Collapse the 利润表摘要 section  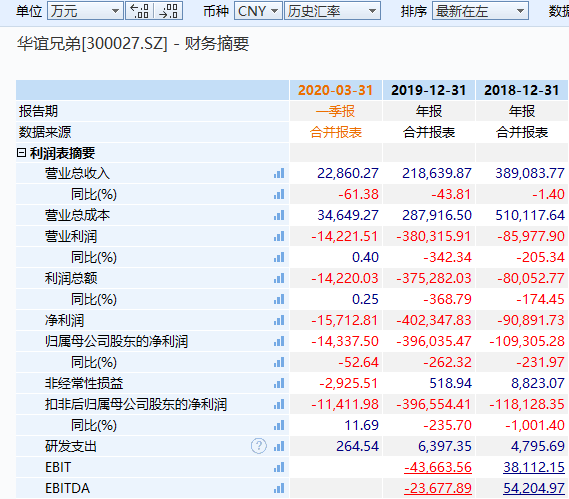[x=21, y=153]
